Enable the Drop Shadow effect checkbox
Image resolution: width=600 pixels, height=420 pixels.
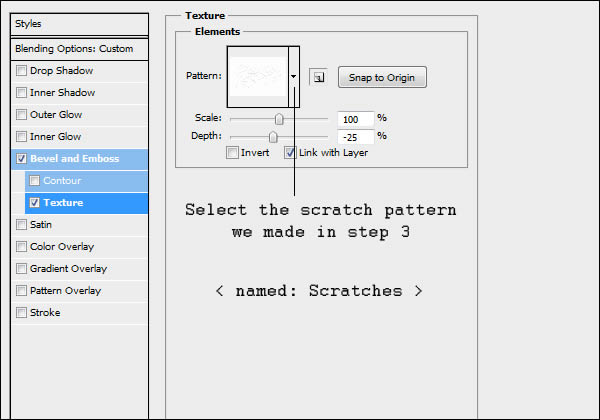(21, 70)
